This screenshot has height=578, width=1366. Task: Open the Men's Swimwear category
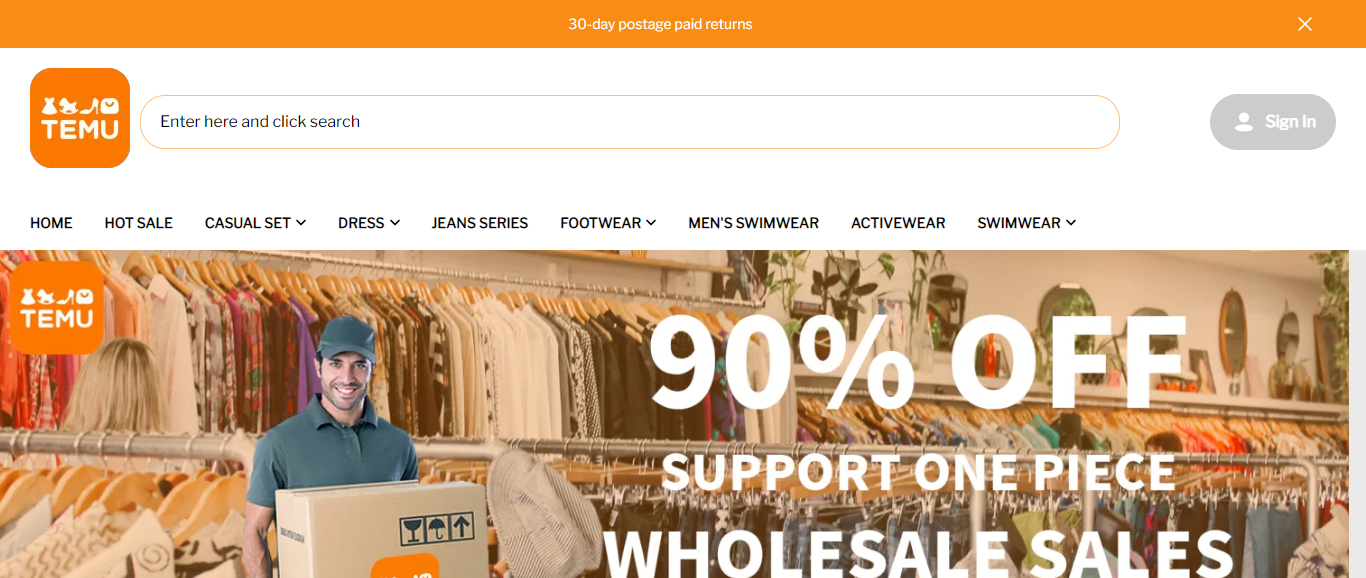pyautogui.click(x=754, y=223)
